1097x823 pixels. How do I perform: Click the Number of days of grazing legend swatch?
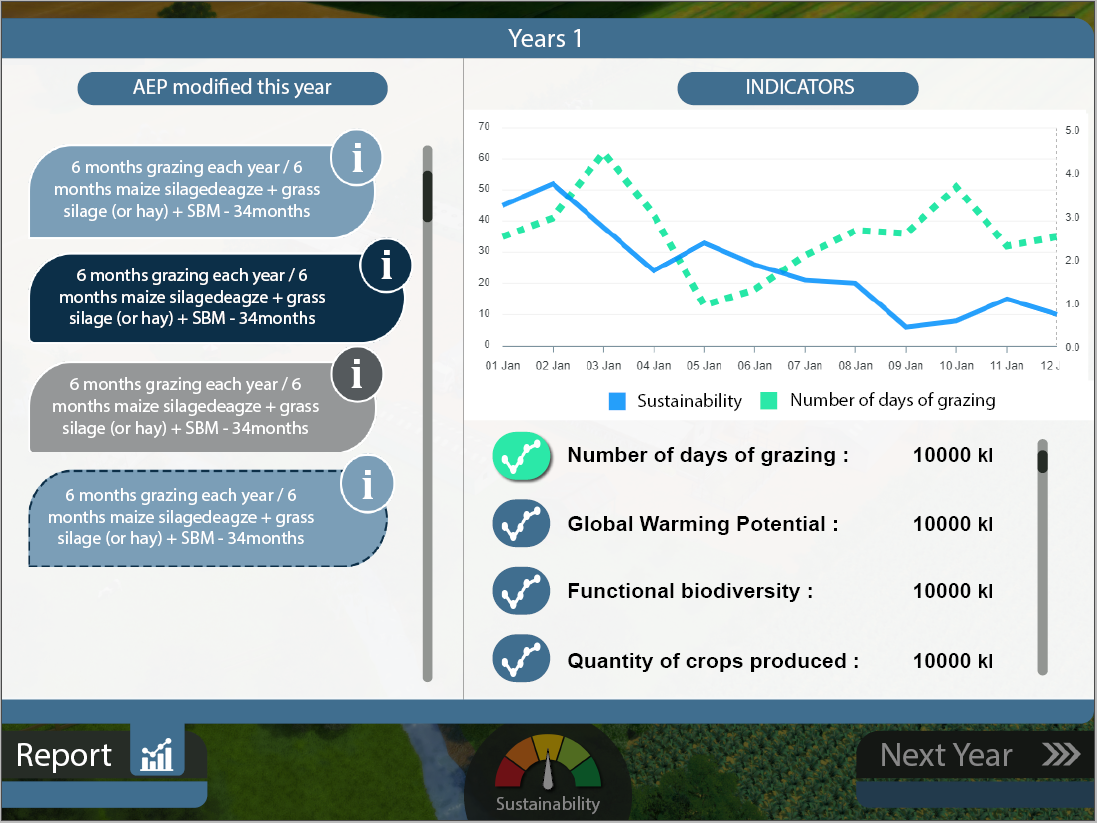769,401
